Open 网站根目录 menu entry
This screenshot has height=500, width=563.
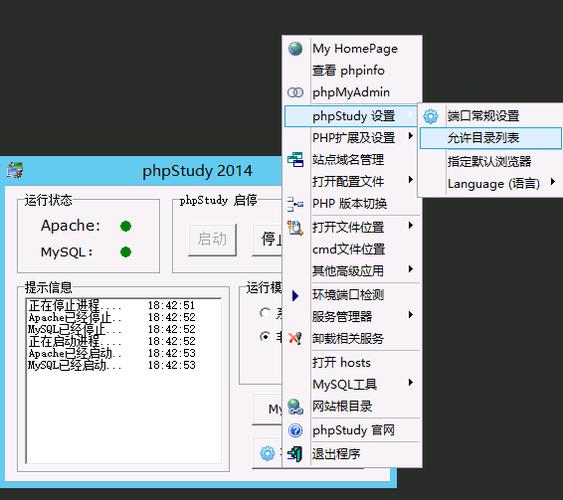coord(352,407)
